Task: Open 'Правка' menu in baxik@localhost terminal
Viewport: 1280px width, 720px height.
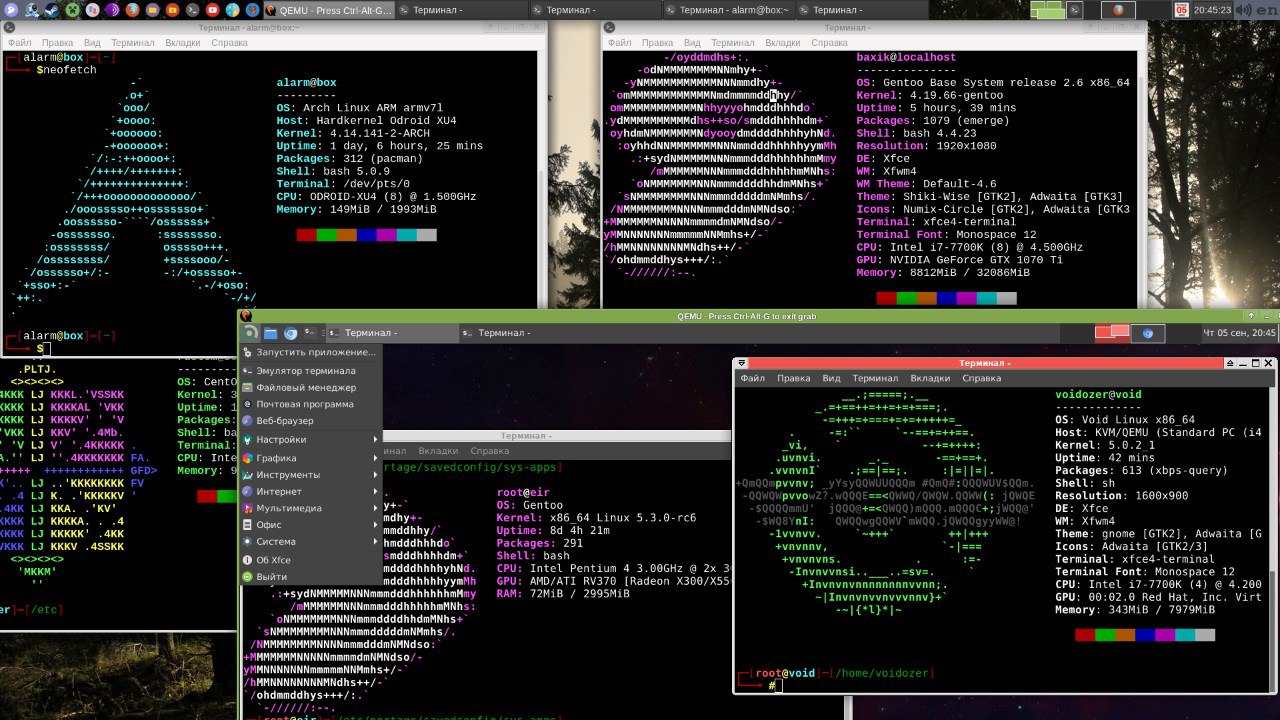Action: tap(657, 43)
